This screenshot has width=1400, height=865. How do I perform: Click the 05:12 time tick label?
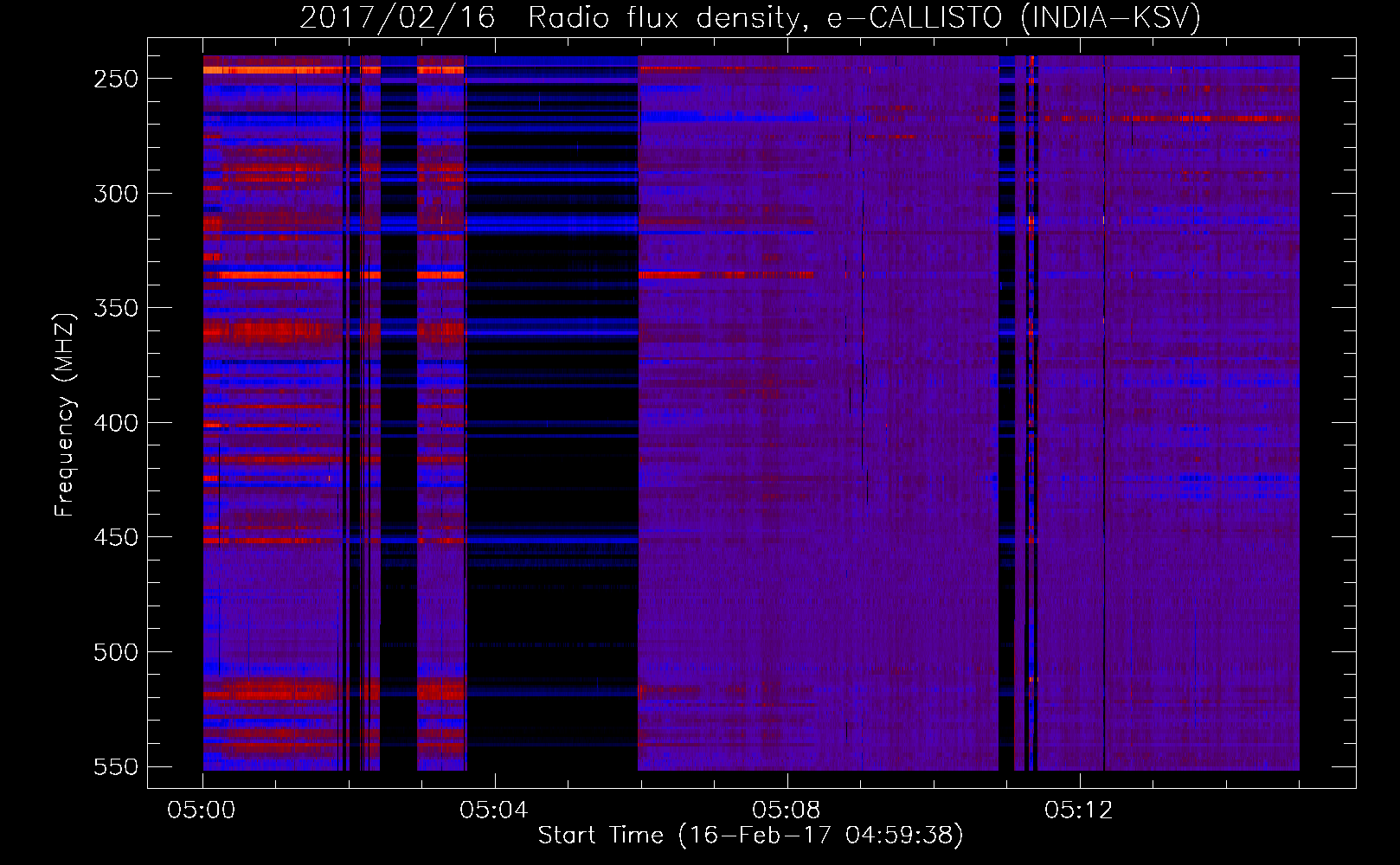point(1079,811)
